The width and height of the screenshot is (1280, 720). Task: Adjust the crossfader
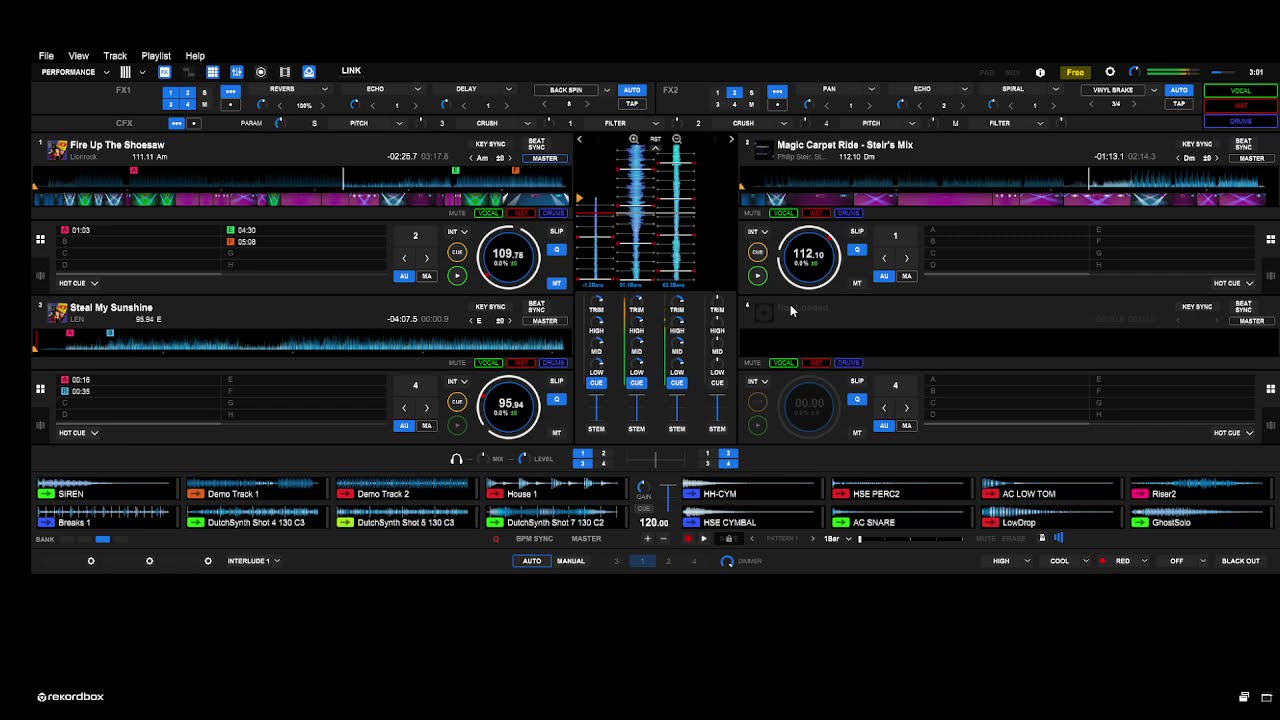[656, 459]
